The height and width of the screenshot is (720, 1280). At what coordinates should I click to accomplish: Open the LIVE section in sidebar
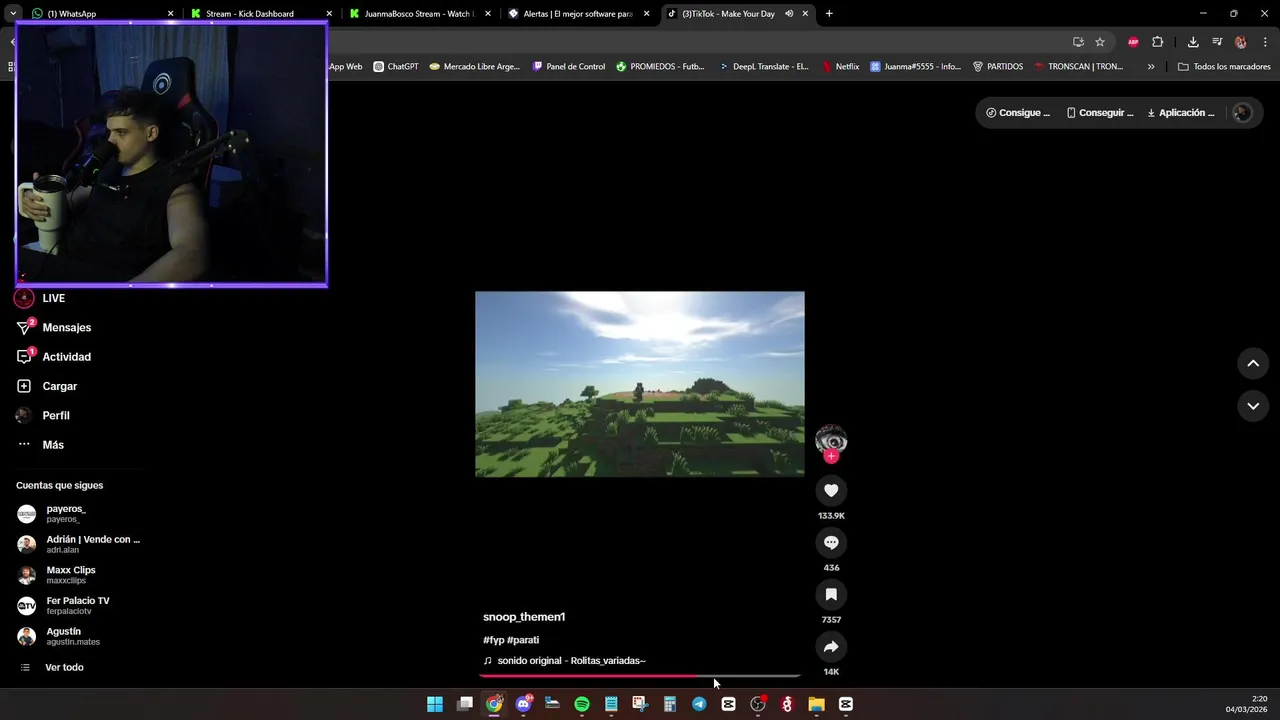[x=41, y=298]
